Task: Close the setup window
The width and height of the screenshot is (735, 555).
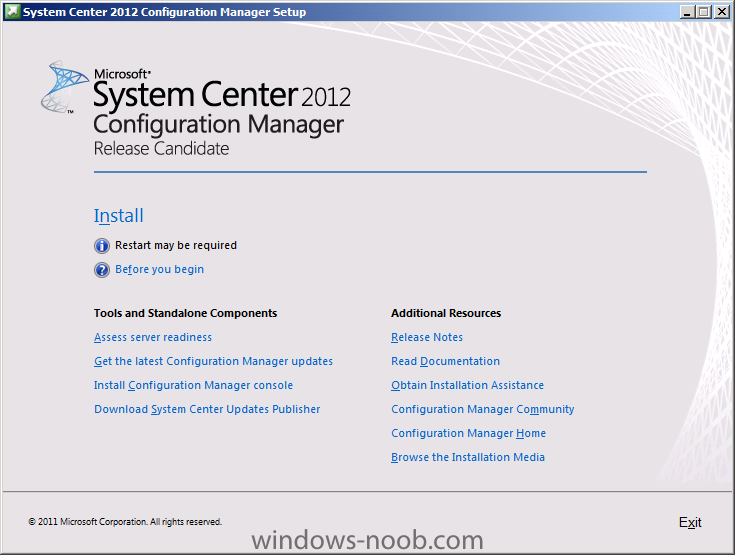Action: pyautogui.click(x=721, y=12)
